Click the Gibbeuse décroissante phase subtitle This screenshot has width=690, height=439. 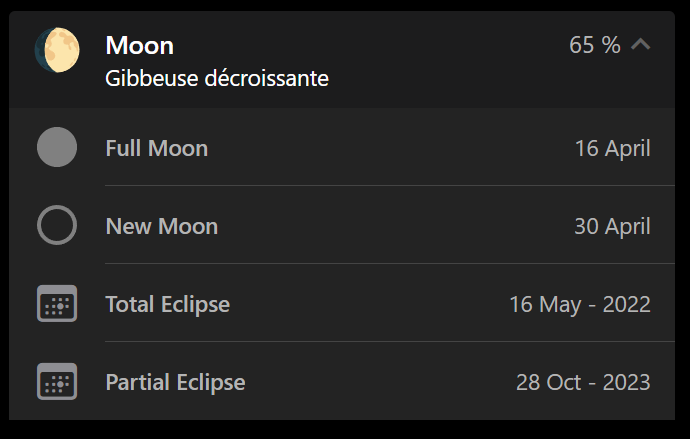point(217,77)
